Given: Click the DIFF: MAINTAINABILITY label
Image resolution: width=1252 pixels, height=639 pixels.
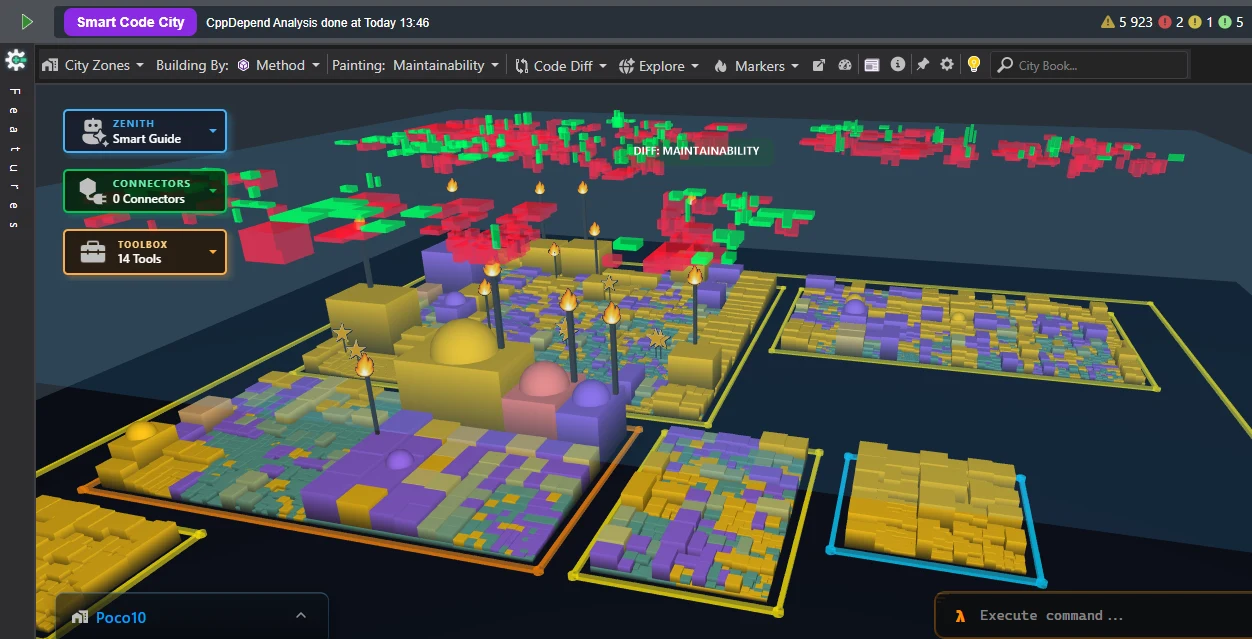Looking at the screenshot, I should click(x=696, y=151).
